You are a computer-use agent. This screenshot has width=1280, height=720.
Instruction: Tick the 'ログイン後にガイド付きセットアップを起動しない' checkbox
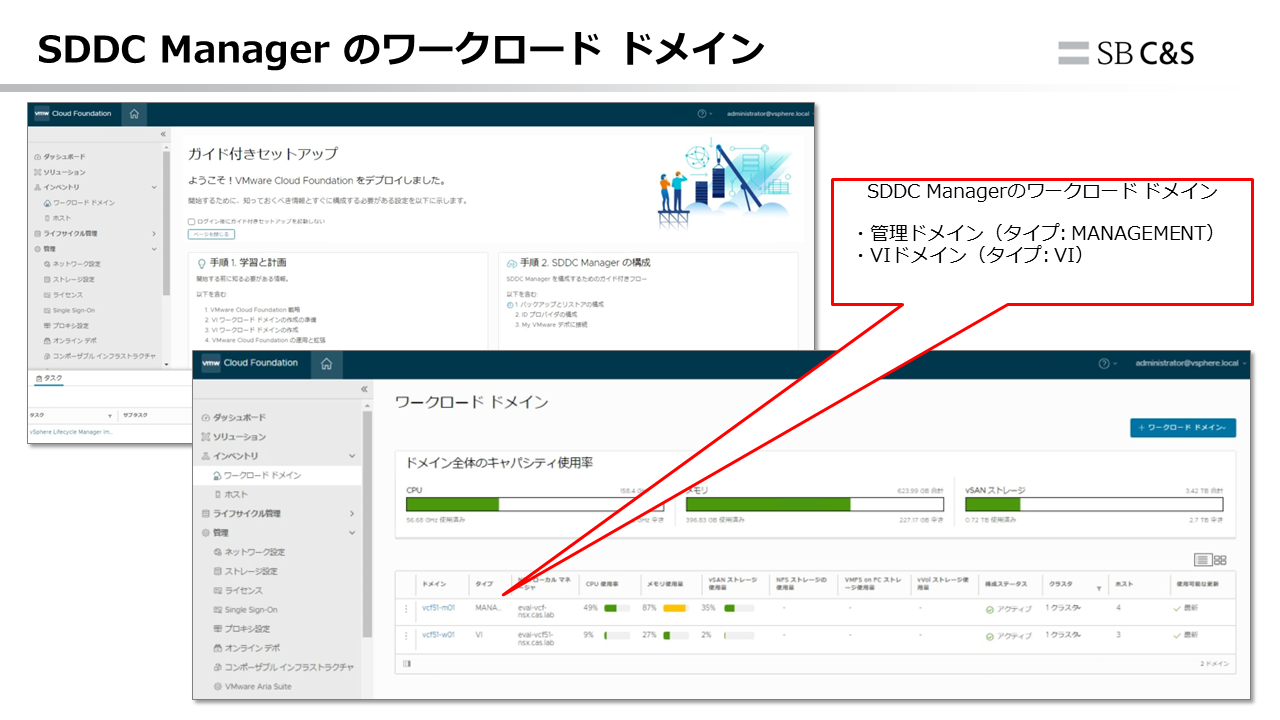[191, 221]
